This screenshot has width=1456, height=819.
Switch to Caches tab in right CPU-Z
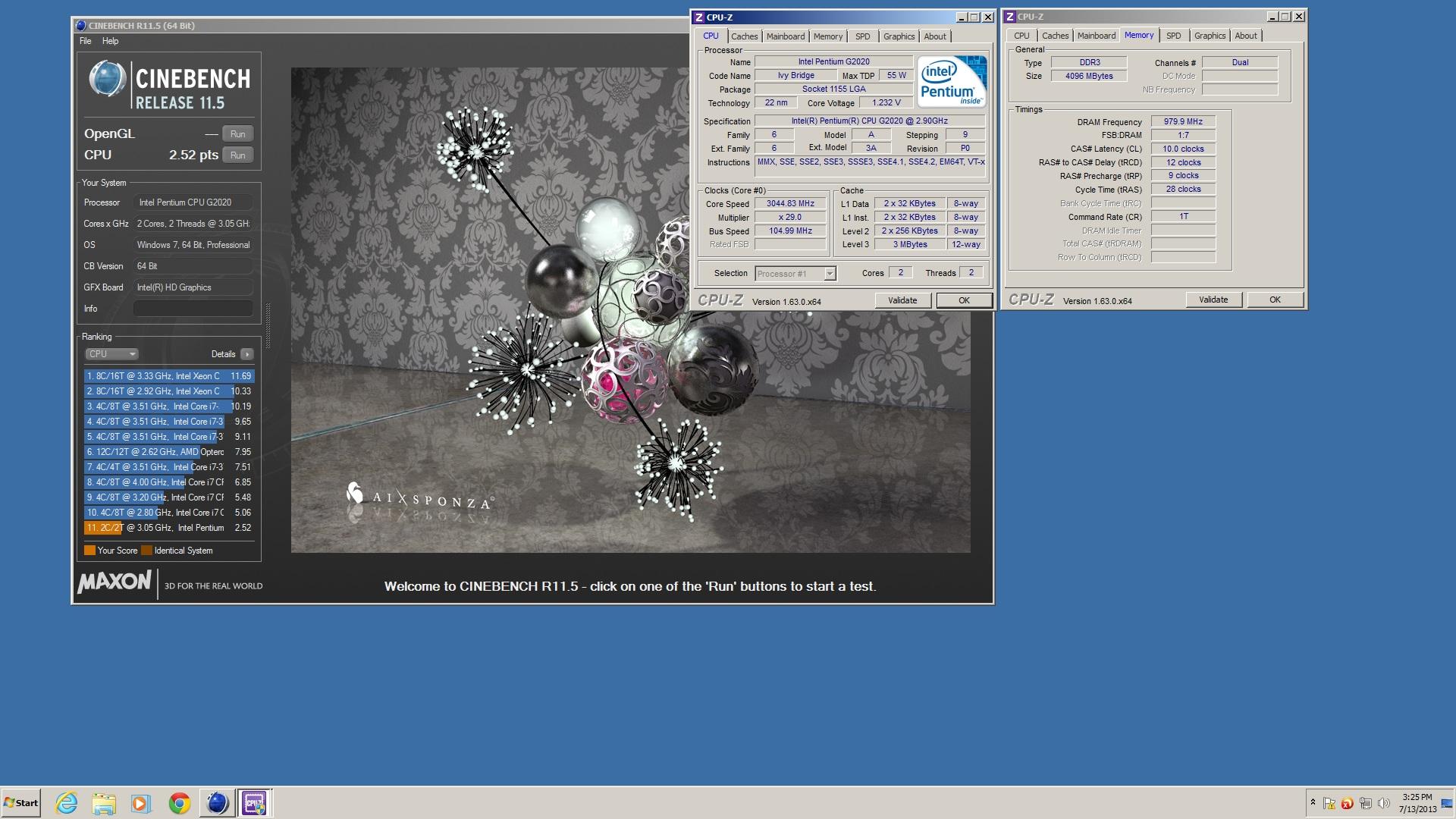(1055, 36)
